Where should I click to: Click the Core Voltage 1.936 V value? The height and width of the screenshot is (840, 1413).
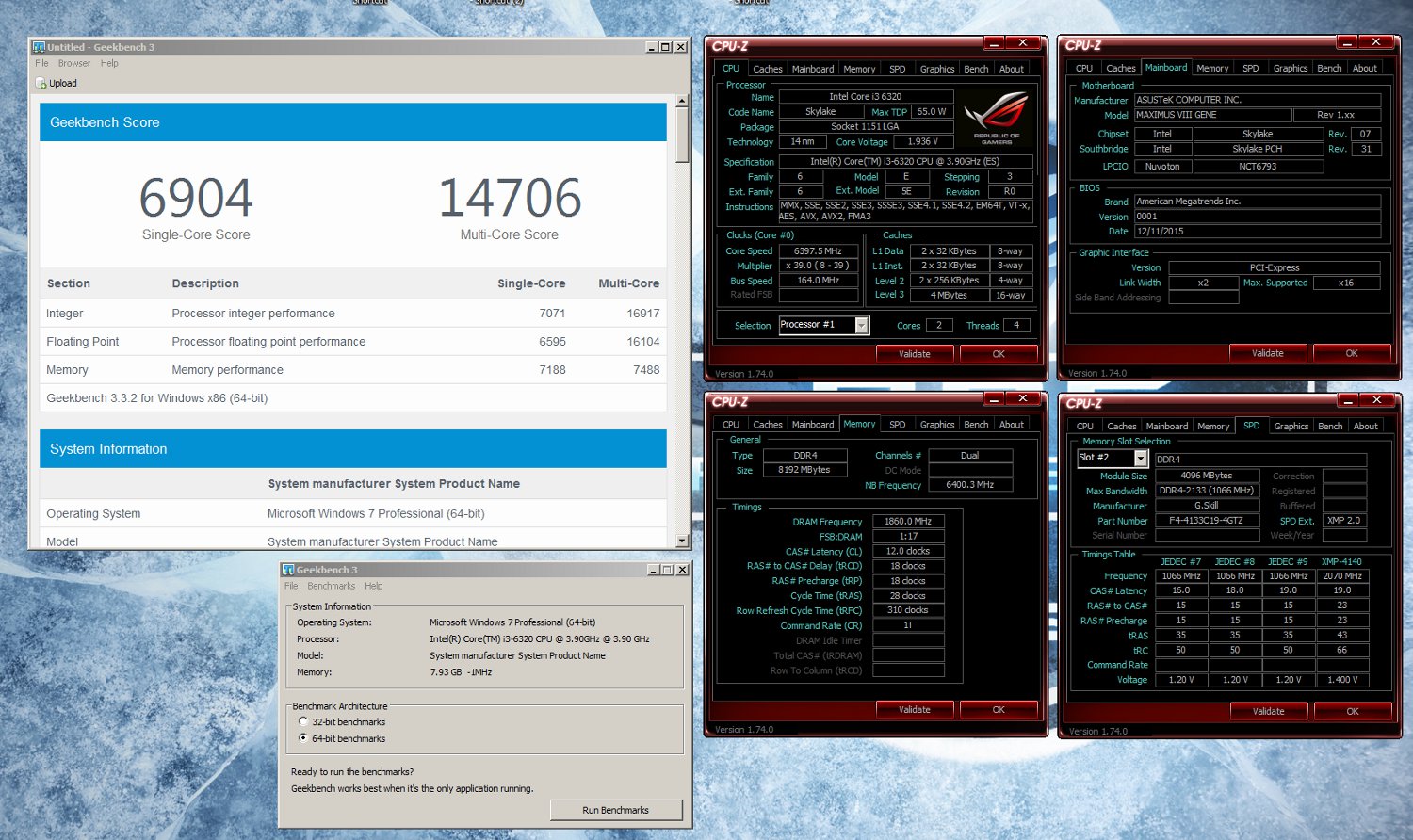(x=922, y=141)
